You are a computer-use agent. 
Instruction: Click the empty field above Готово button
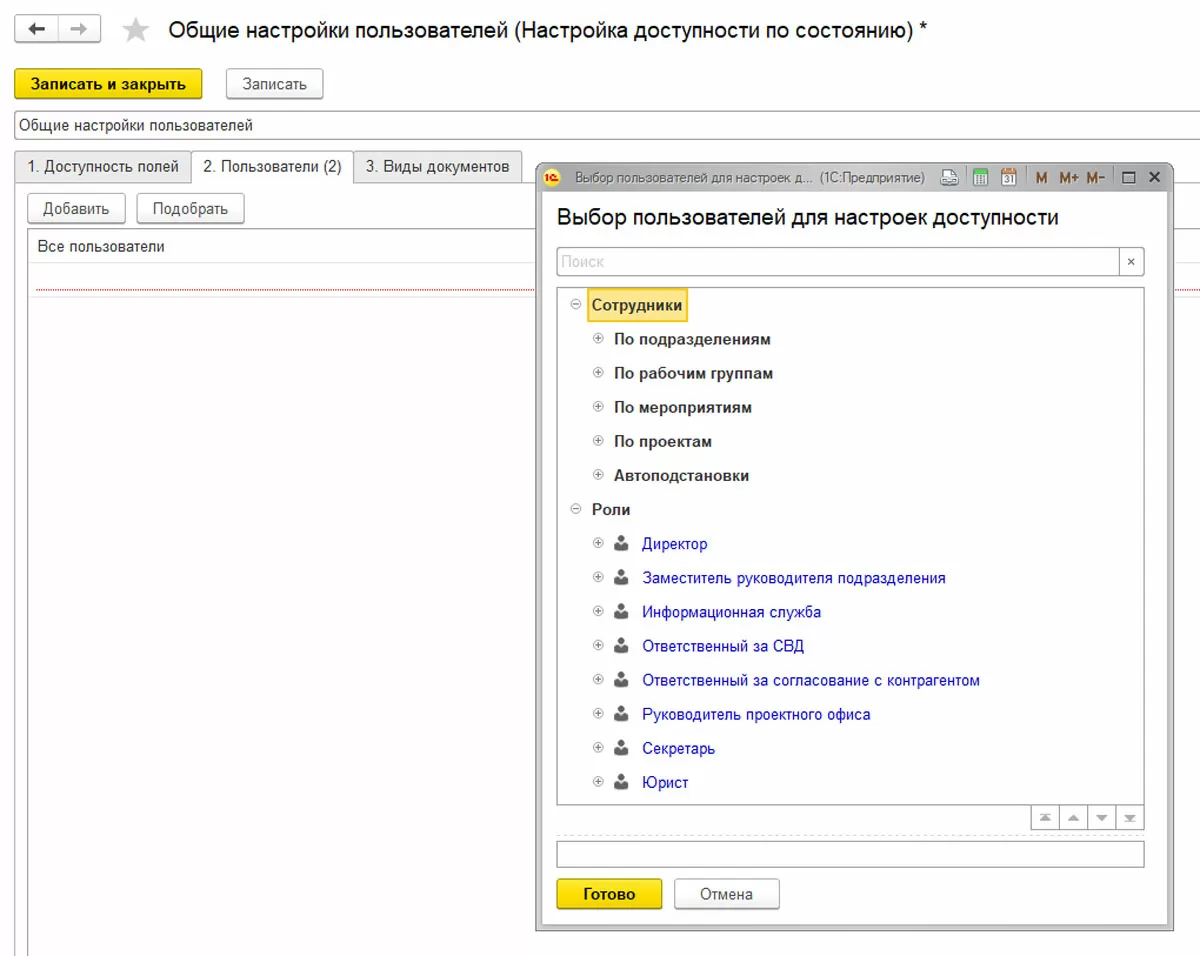tap(850, 854)
